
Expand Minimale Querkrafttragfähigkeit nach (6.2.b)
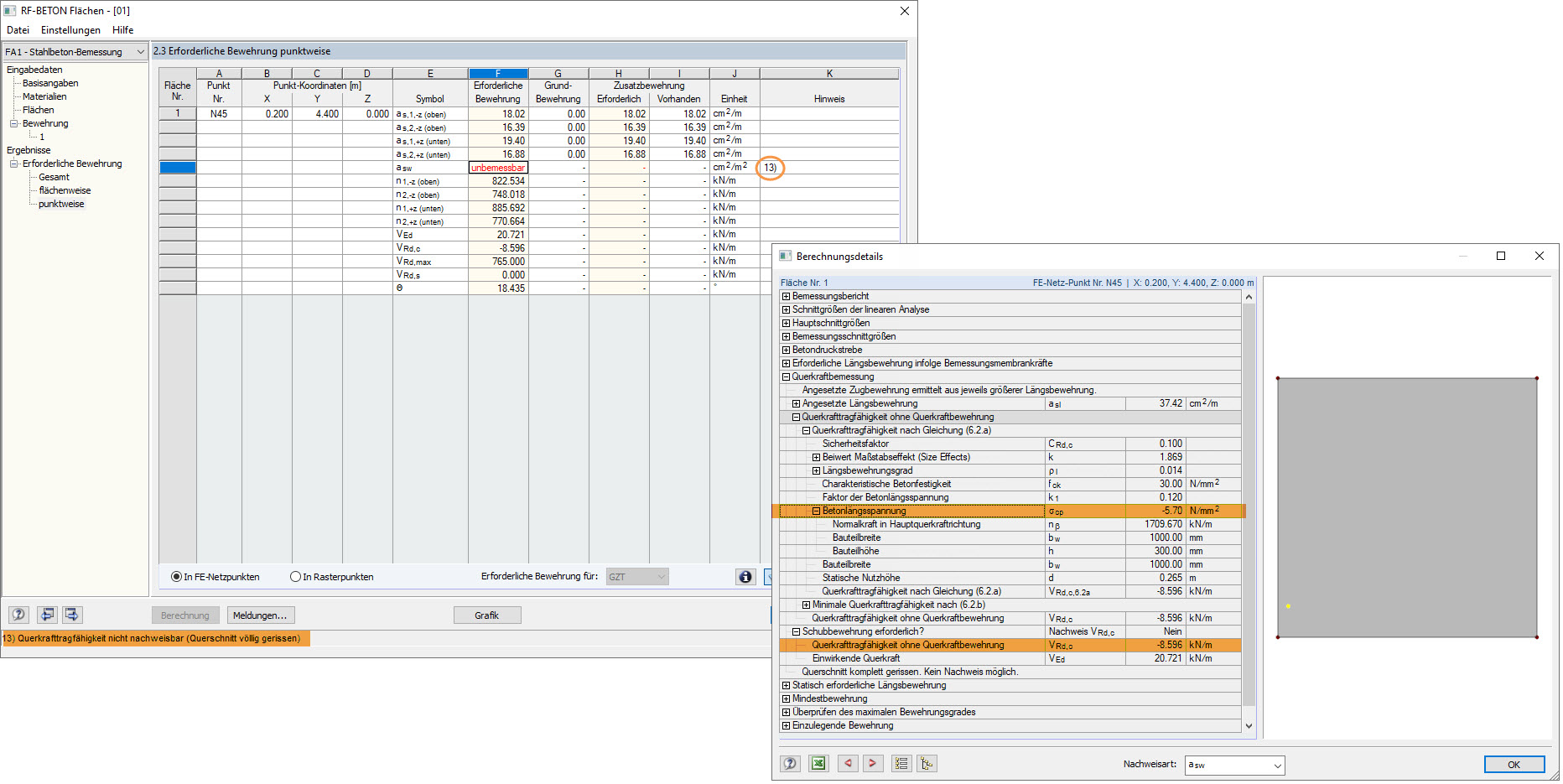(x=806, y=605)
